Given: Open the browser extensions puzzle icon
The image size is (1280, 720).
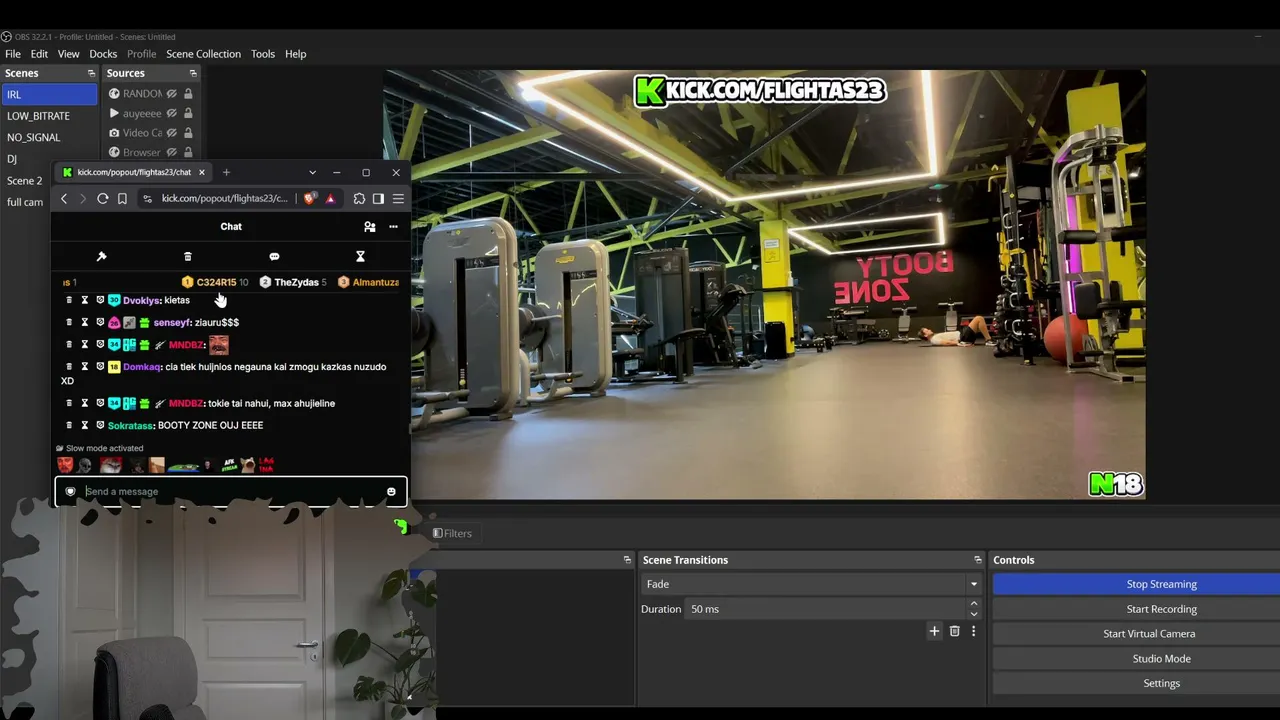Looking at the screenshot, I should (x=359, y=199).
